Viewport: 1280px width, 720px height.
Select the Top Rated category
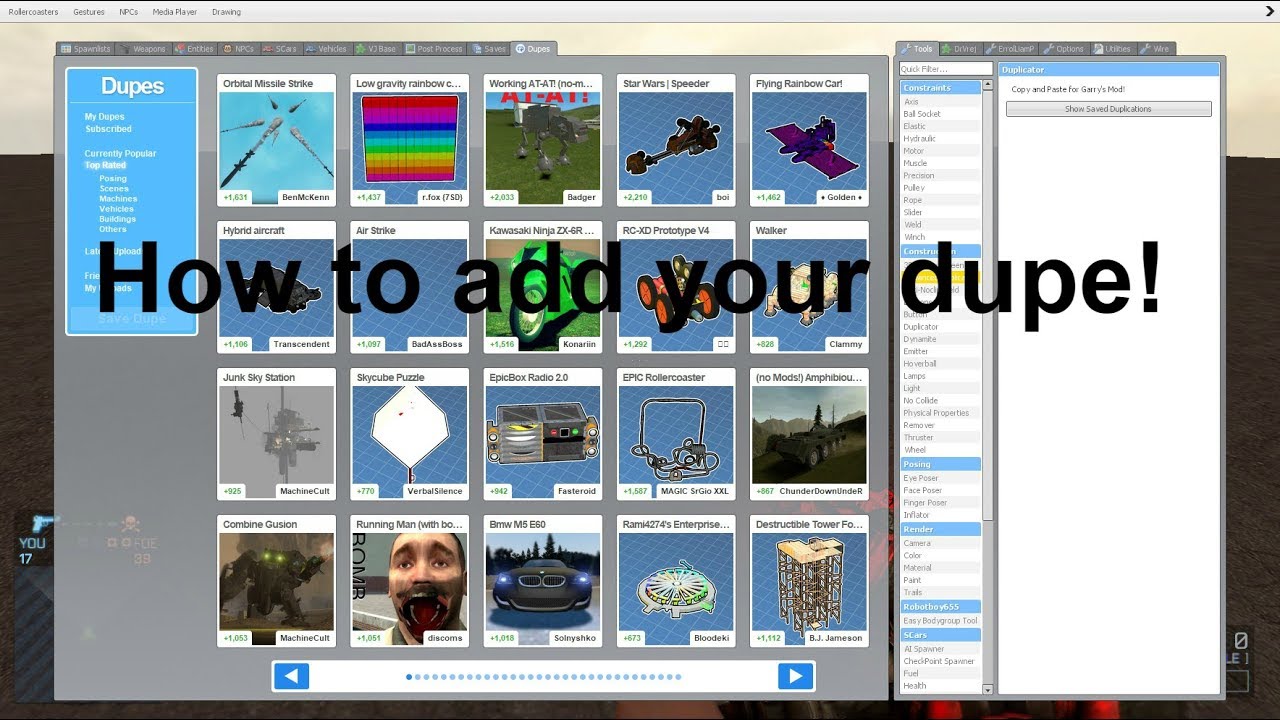[105, 165]
